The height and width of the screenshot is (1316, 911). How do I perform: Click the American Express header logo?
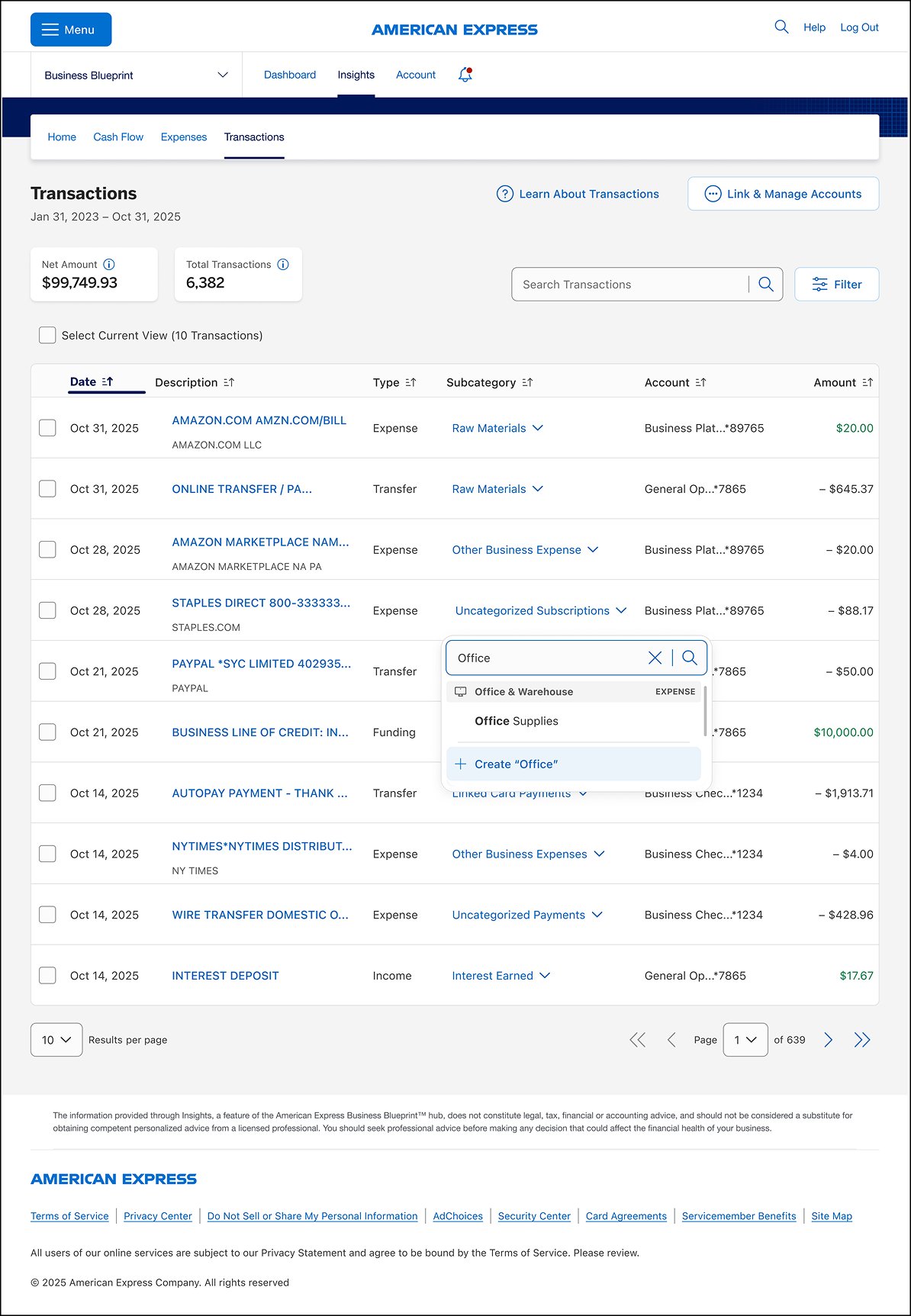coord(455,30)
